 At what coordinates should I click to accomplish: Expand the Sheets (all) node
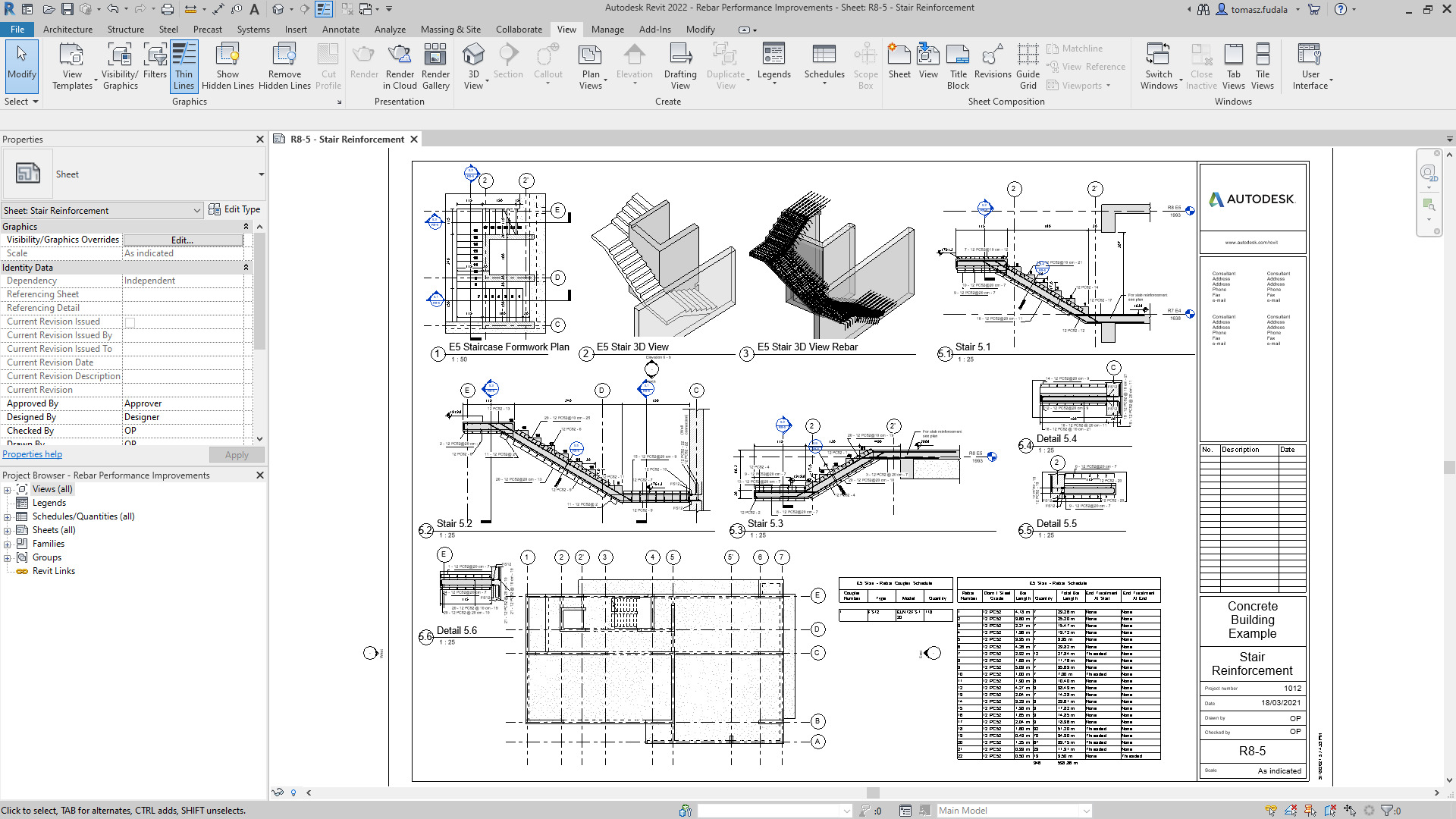pyautogui.click(x=8, y=531)
